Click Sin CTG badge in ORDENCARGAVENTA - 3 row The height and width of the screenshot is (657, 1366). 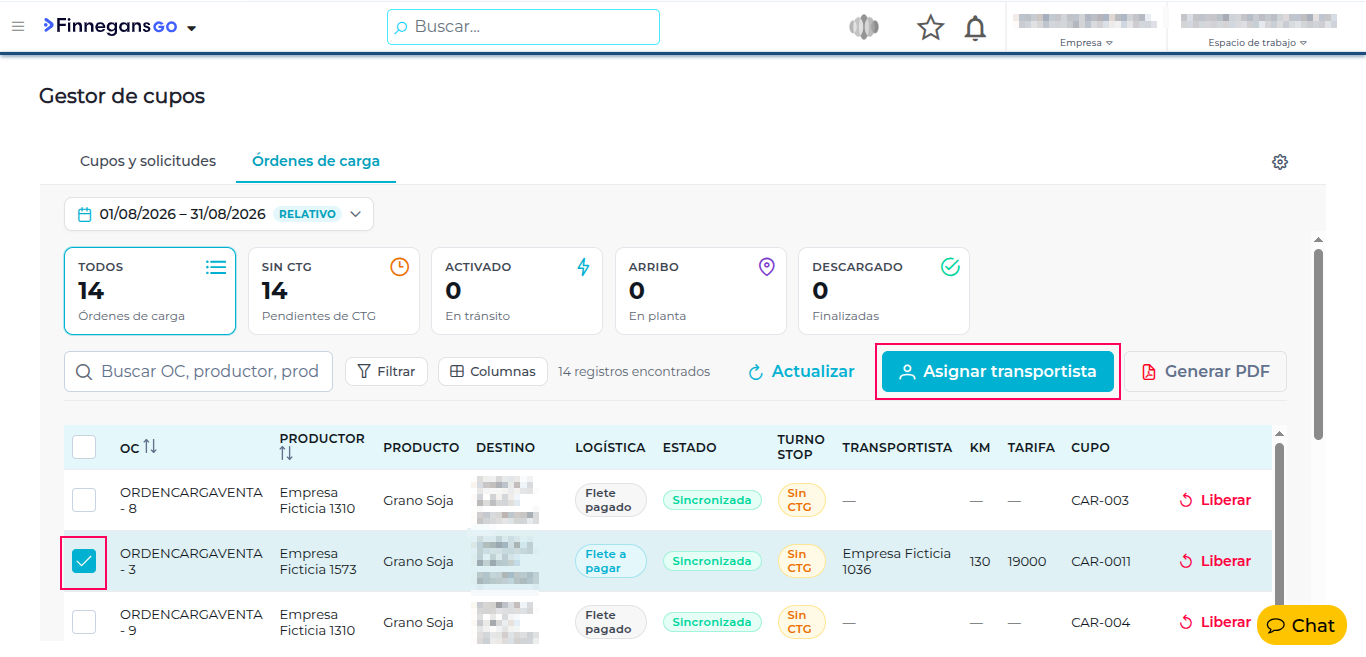801,561
